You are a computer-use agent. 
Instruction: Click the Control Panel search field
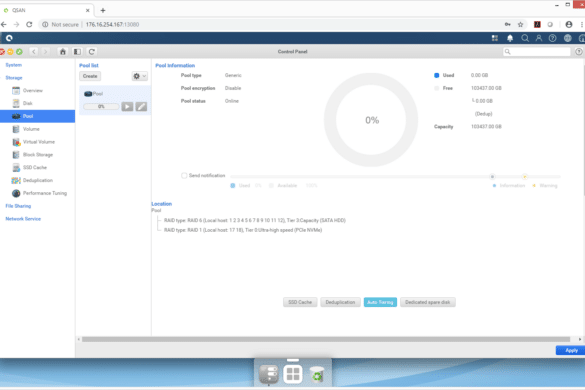[x=536, y=52]
